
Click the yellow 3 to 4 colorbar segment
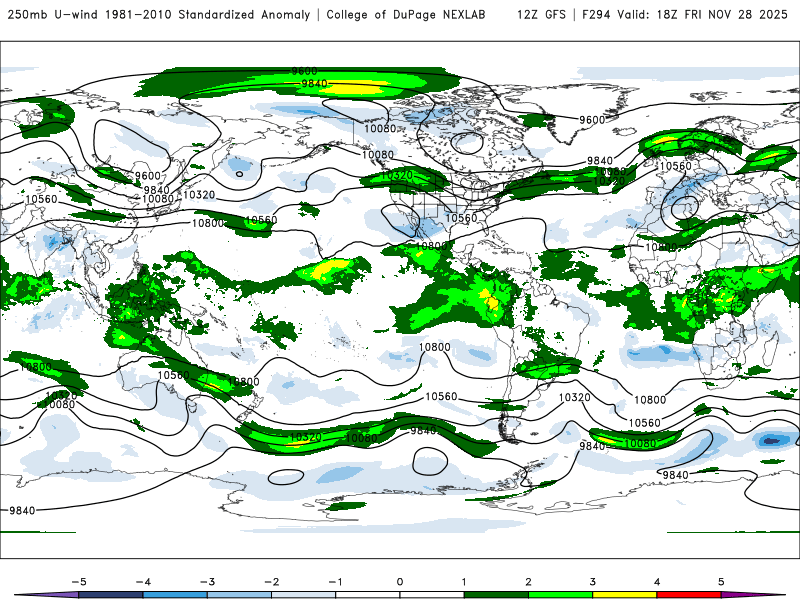click(625, 595)
